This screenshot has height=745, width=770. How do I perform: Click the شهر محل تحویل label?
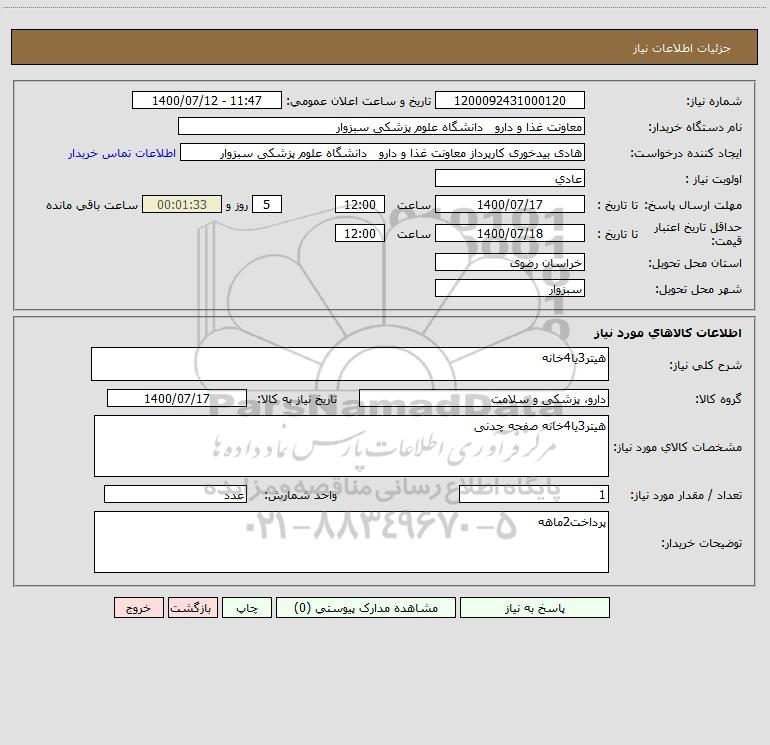click(x=699, y=289)
